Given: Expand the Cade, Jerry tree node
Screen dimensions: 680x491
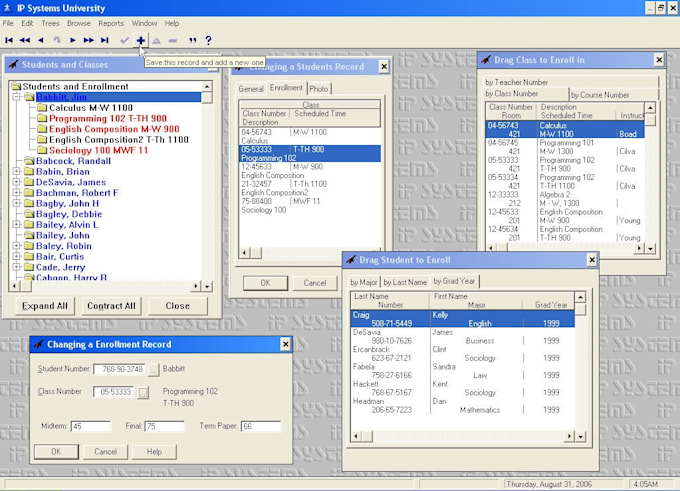Looking at the screenshot, I should pyautogui.click(x=16, y=267).
